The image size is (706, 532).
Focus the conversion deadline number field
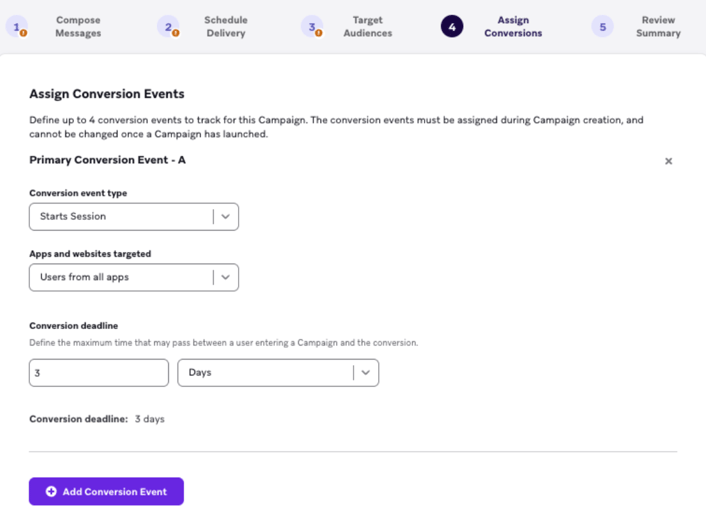pos(99,373)
